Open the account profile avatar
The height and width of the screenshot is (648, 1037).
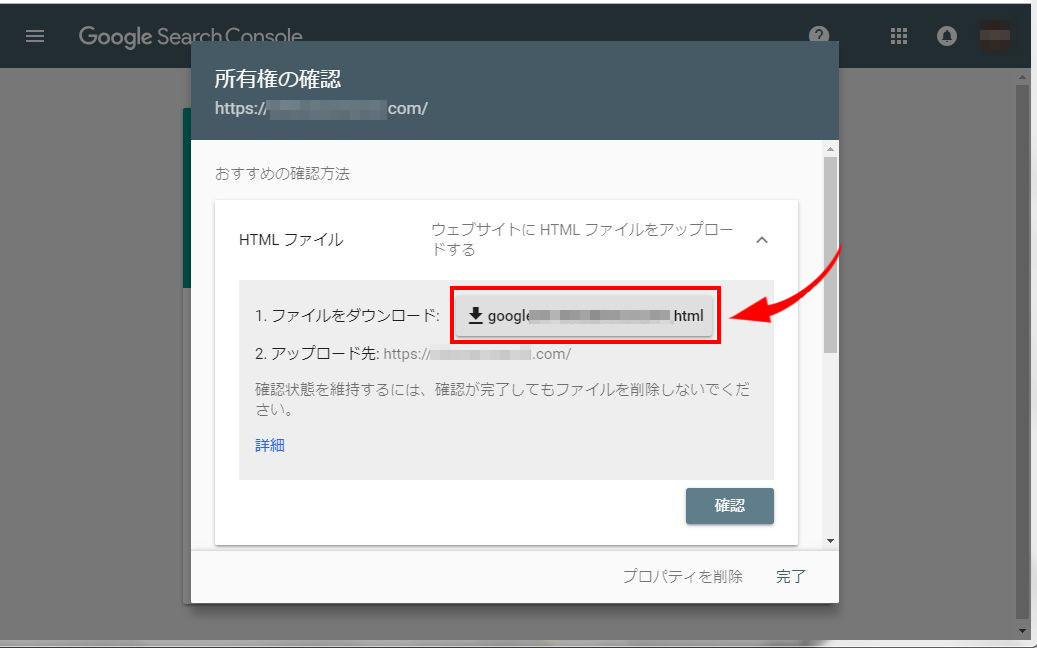pyautogui.click(x=995, y=35)
